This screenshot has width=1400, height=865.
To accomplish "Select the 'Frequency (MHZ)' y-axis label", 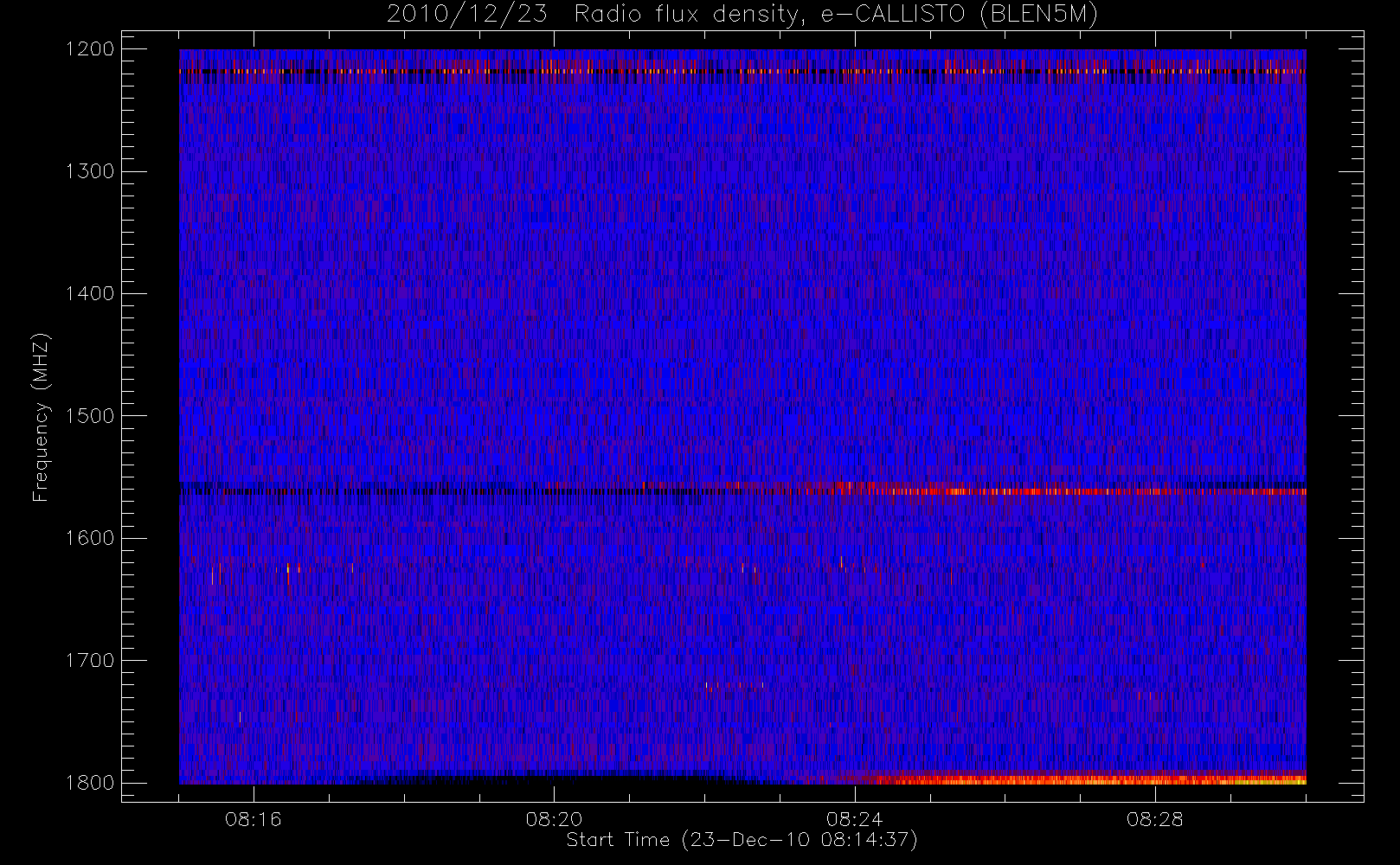I will coord(40,417).
